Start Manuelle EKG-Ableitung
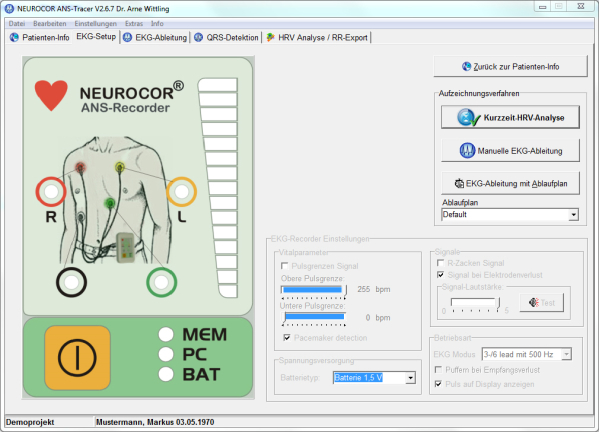The image size is (599, 432). (510, 150)
